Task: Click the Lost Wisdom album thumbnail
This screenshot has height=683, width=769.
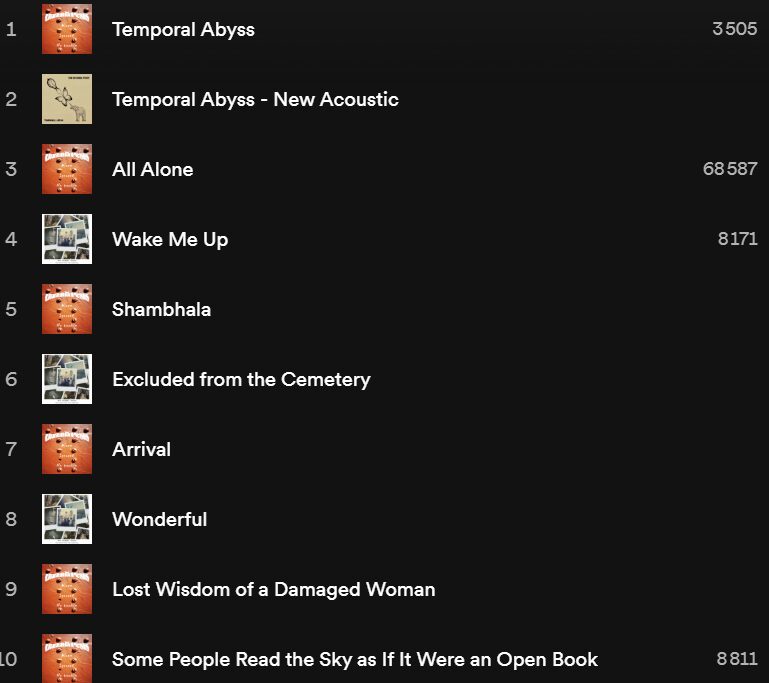Action: click(x=67, y=589)
